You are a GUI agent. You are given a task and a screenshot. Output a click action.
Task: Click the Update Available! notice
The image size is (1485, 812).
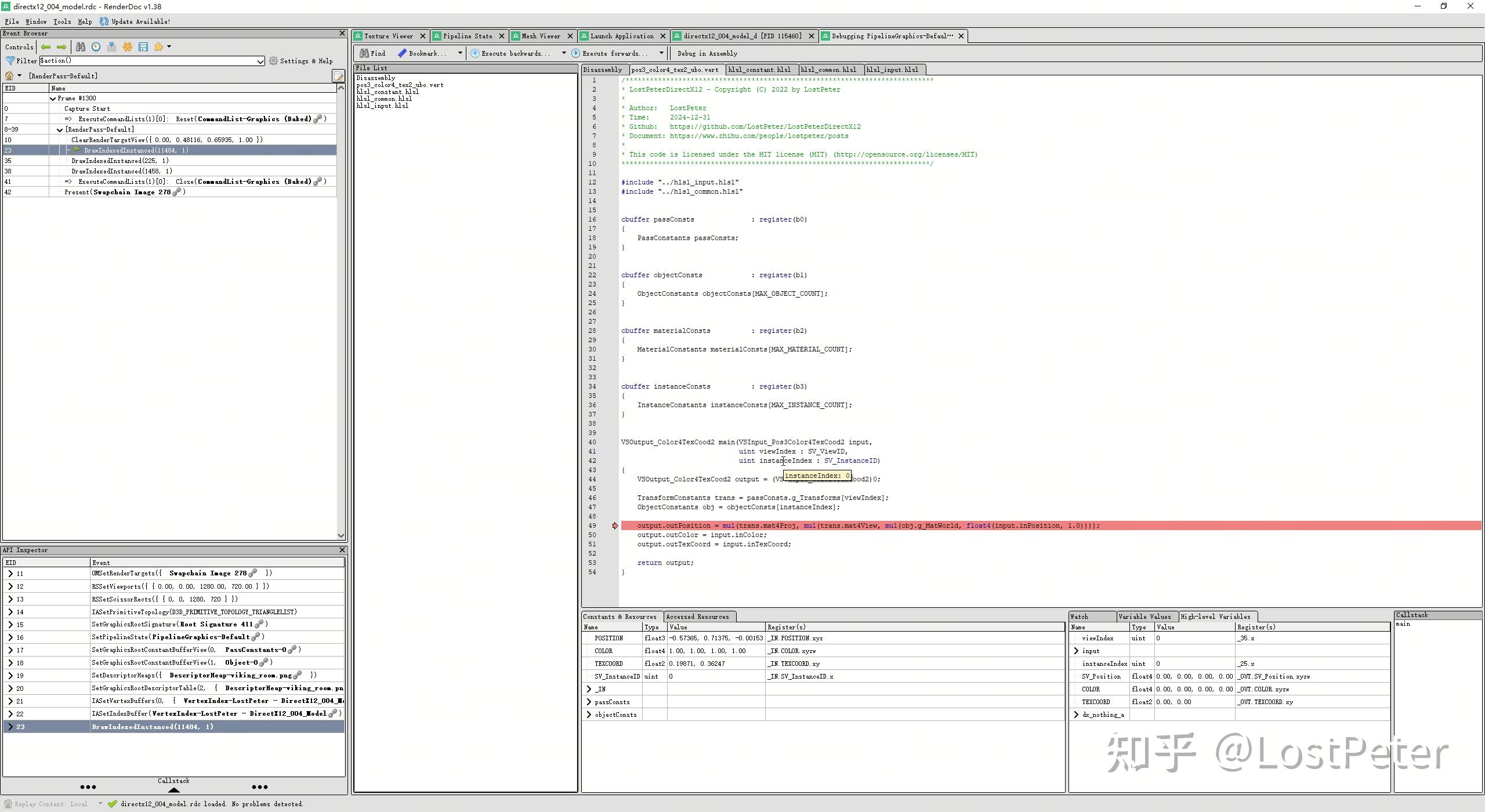point(140,21)
